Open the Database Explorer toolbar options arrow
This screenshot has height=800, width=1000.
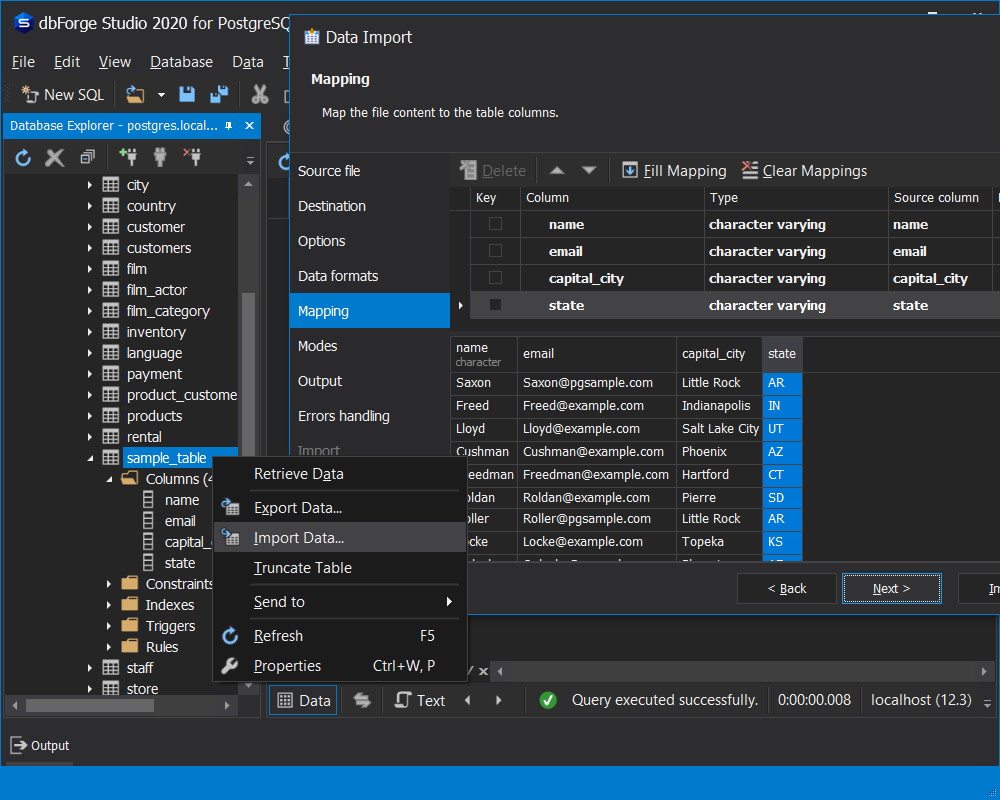(x=250, y=160)
